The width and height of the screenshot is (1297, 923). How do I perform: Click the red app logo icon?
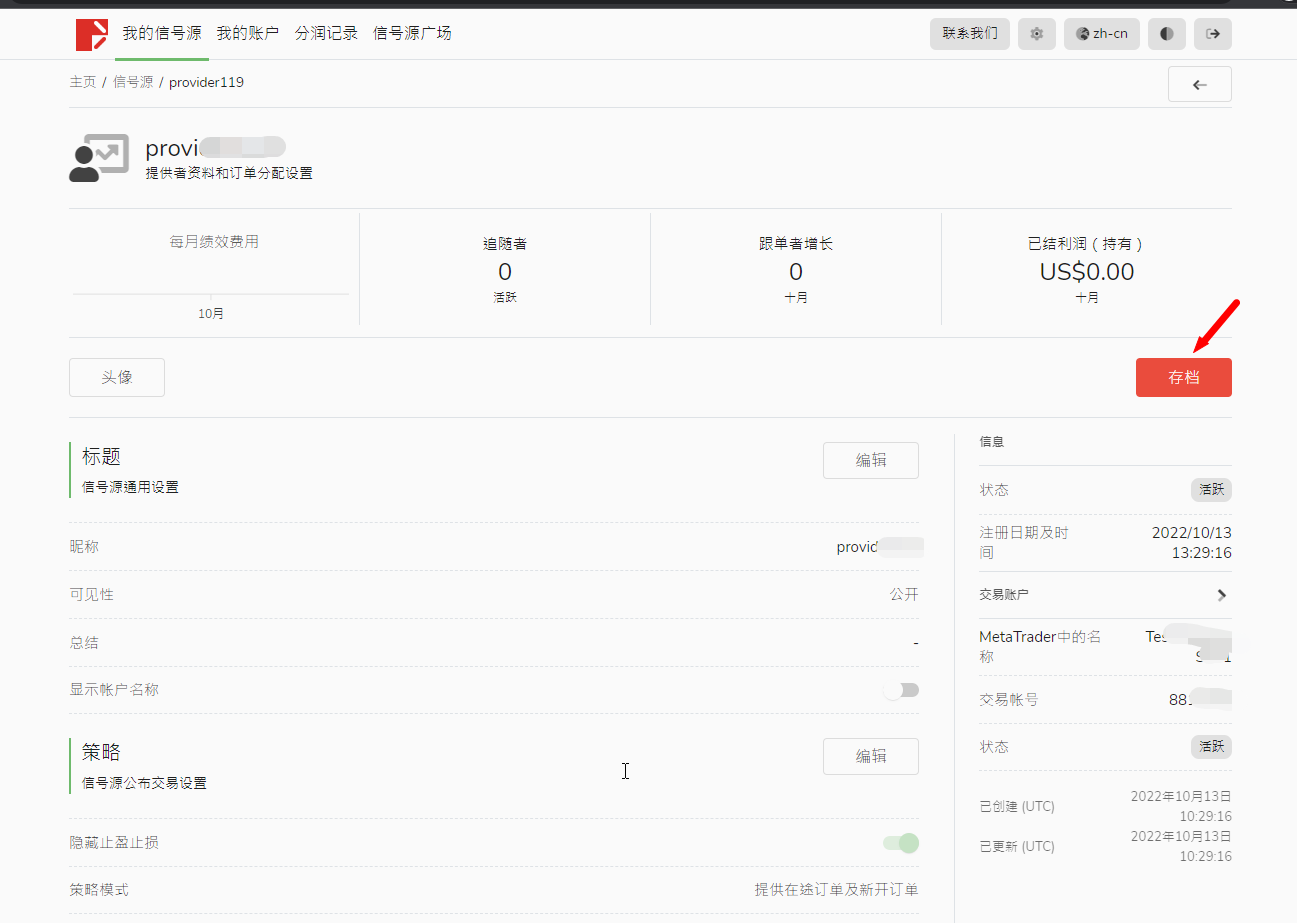click(91, 34)
